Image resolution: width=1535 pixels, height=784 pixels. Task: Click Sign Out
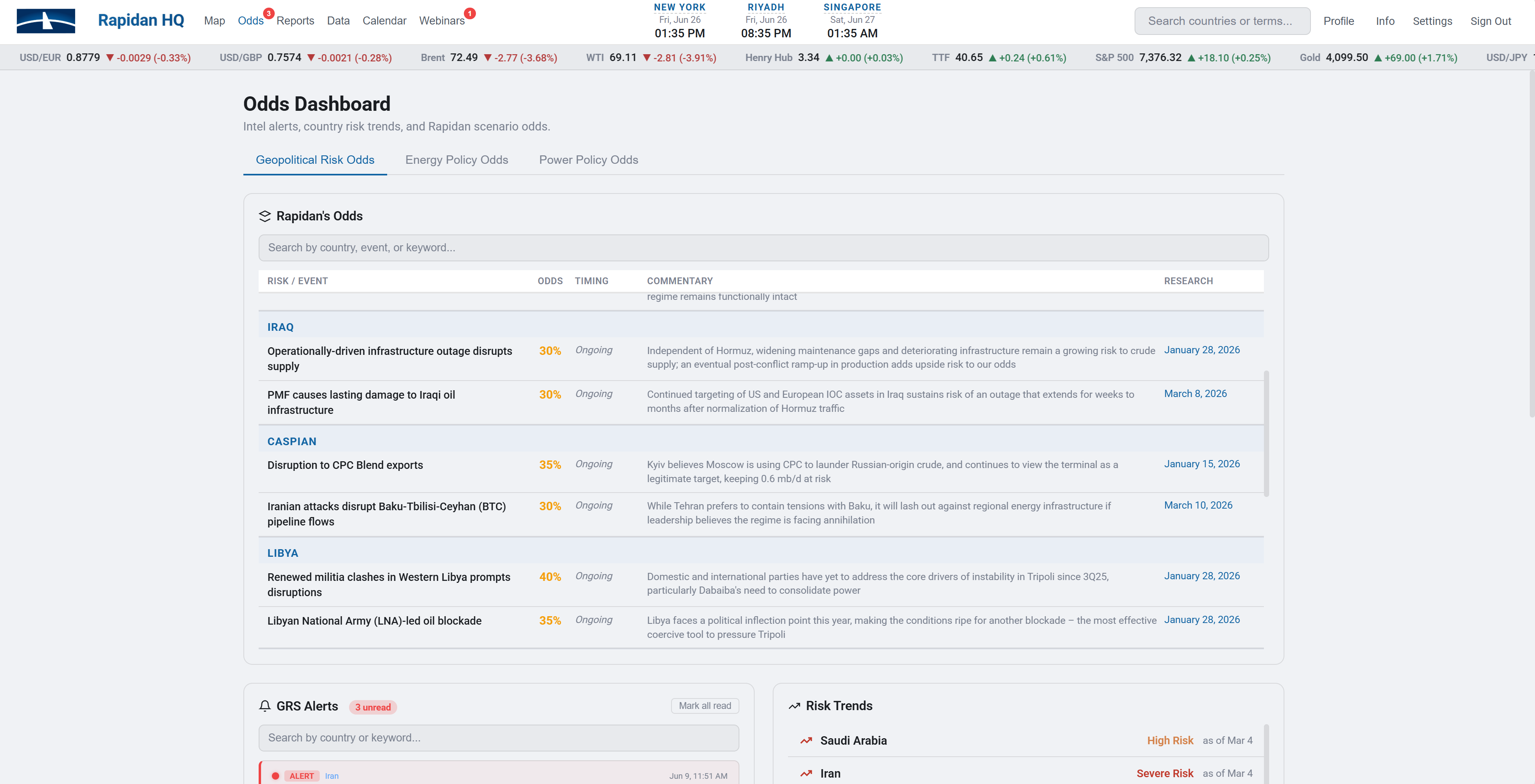(x=1490, y=21)
